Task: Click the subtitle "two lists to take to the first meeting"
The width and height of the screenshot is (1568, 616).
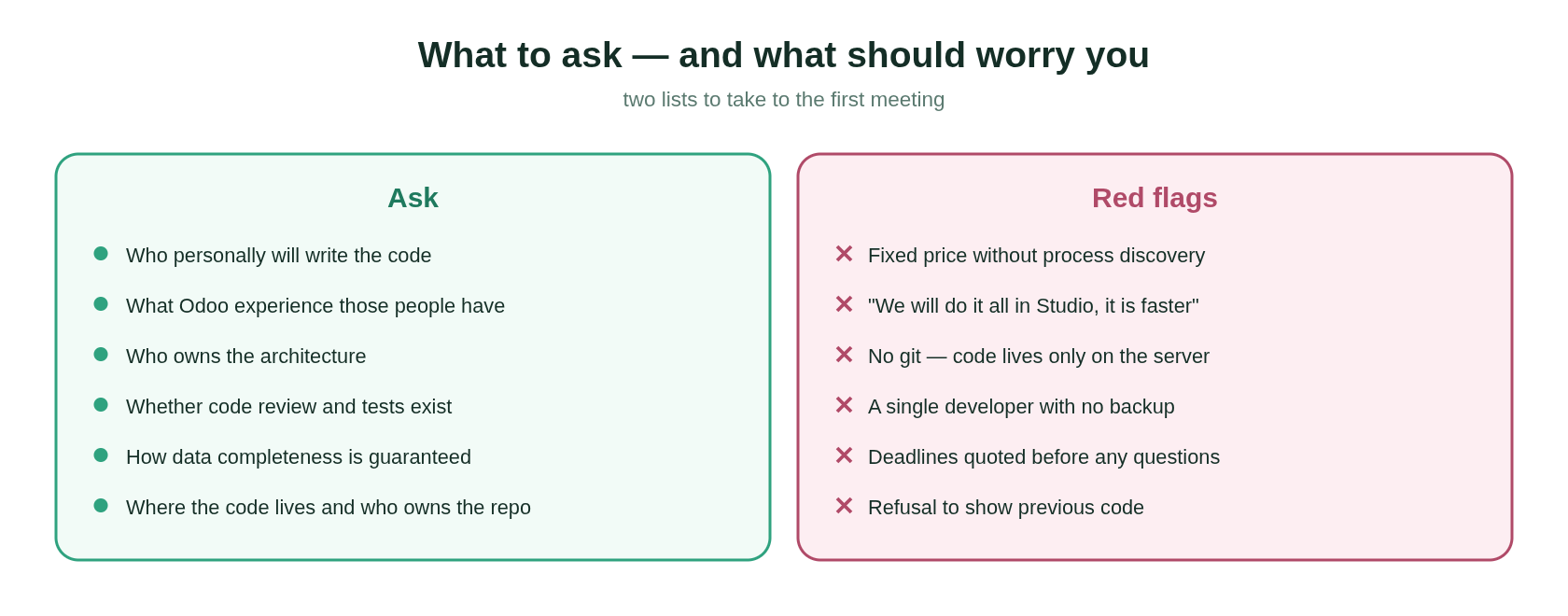Action: click(784, 100)
